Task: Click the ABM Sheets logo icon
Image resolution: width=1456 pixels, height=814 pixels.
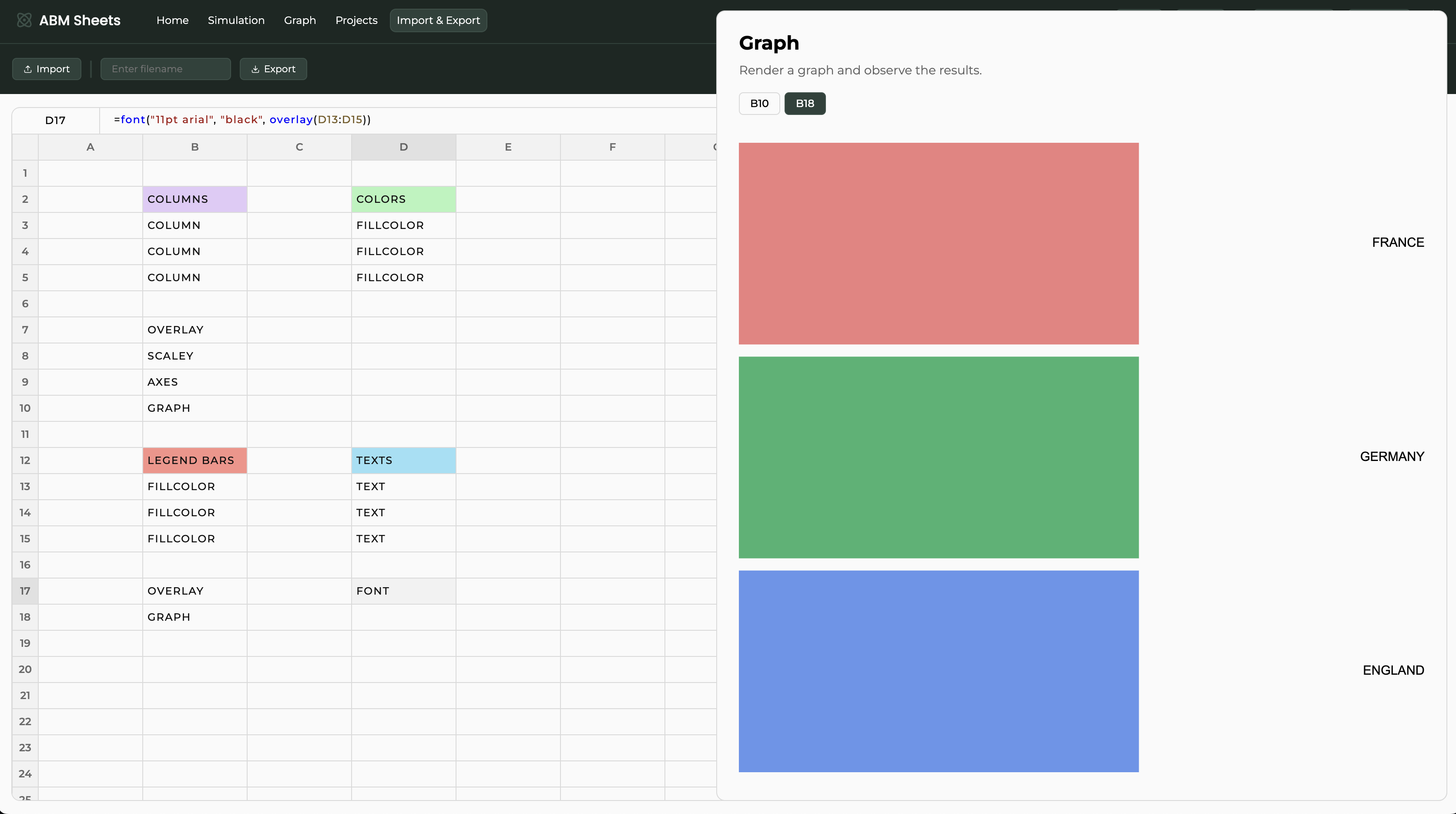Action: click(24, 20)
